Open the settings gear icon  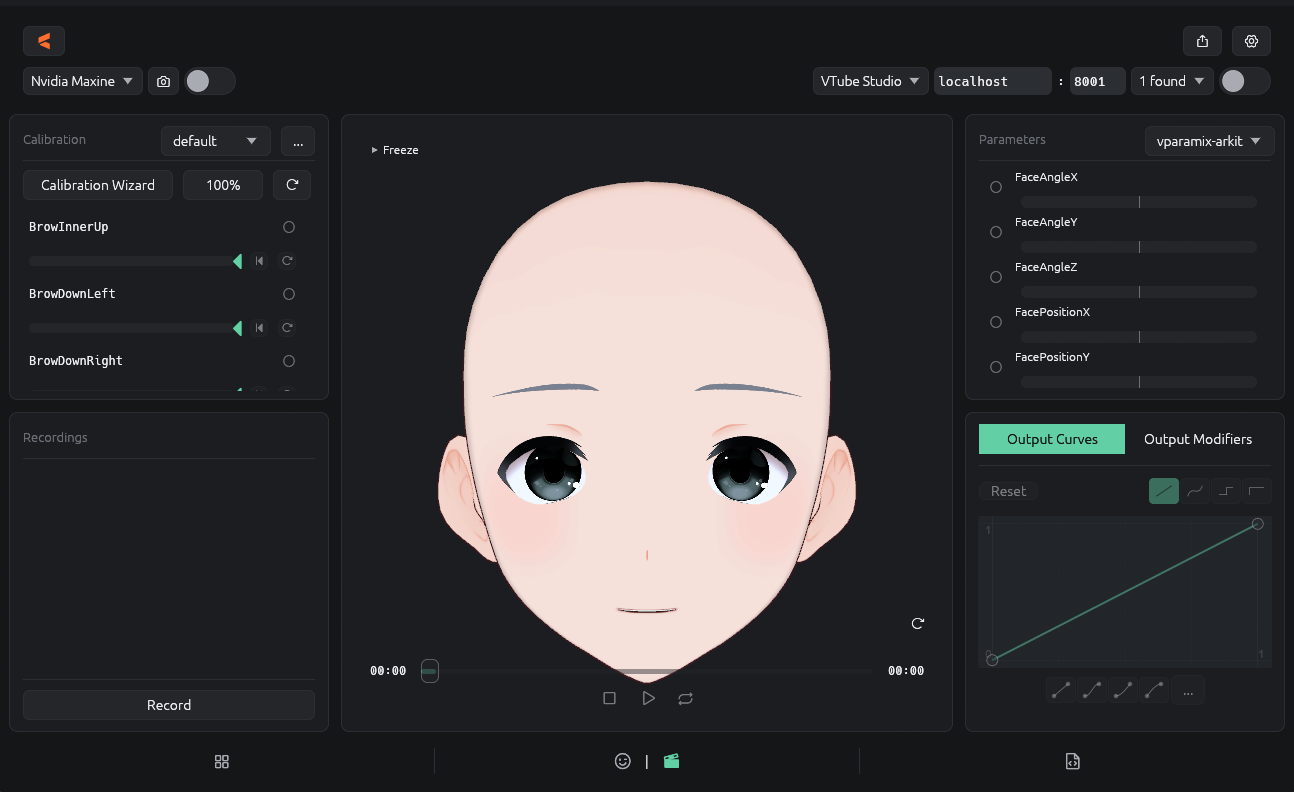coord(1251,41)
